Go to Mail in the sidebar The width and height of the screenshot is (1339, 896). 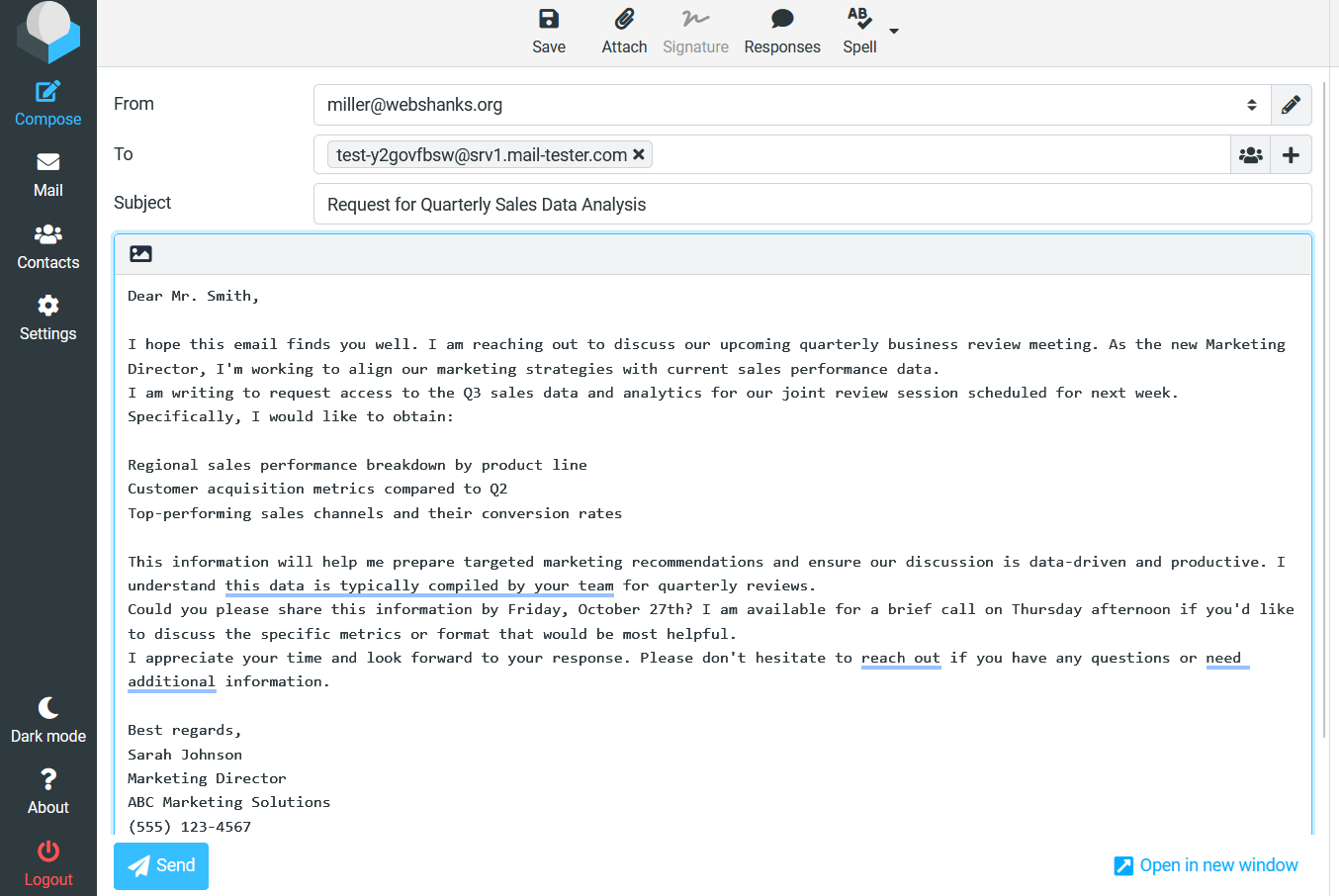(x=48, y=175)
